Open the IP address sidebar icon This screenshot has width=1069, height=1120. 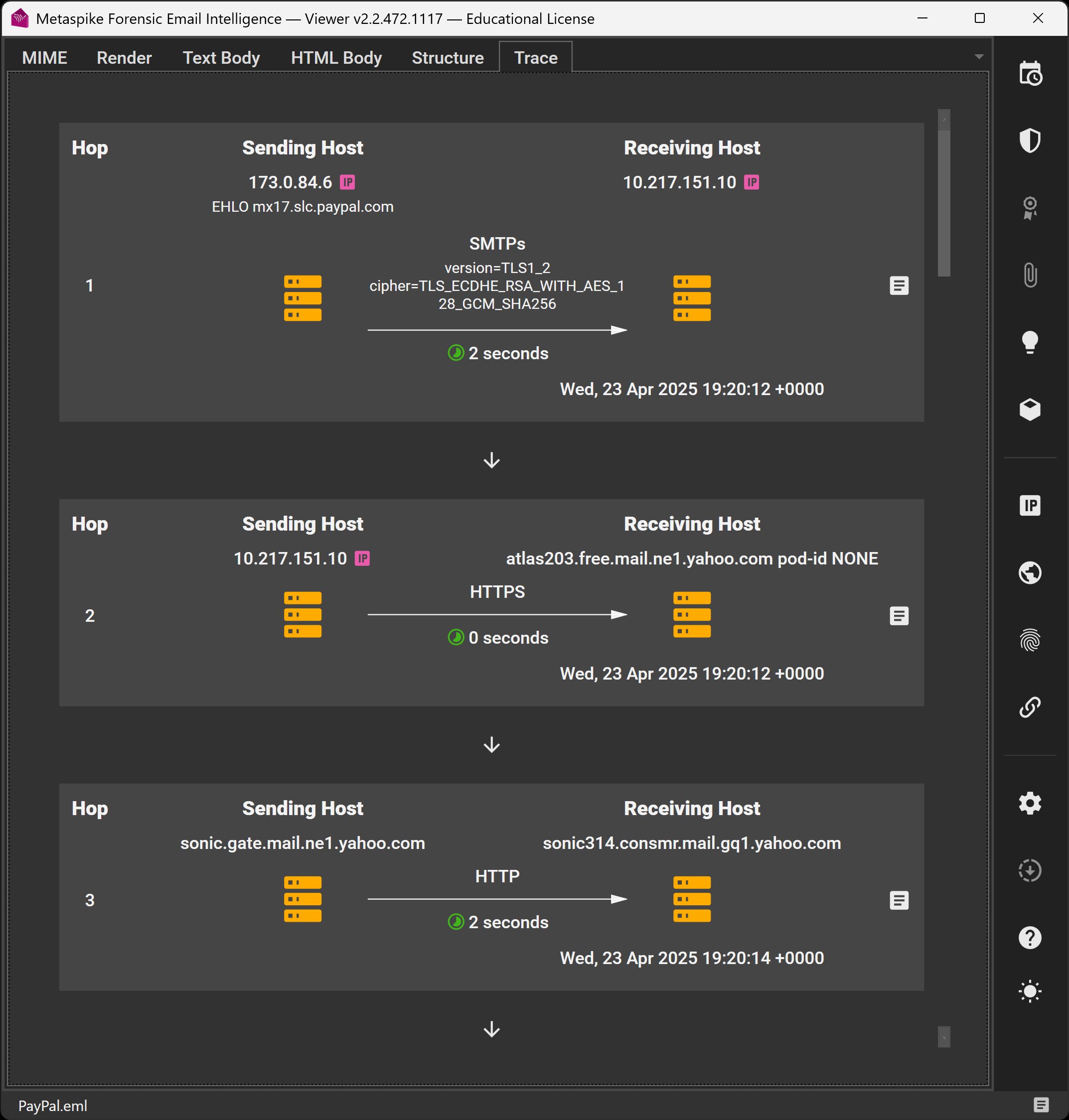point(1030,505)
